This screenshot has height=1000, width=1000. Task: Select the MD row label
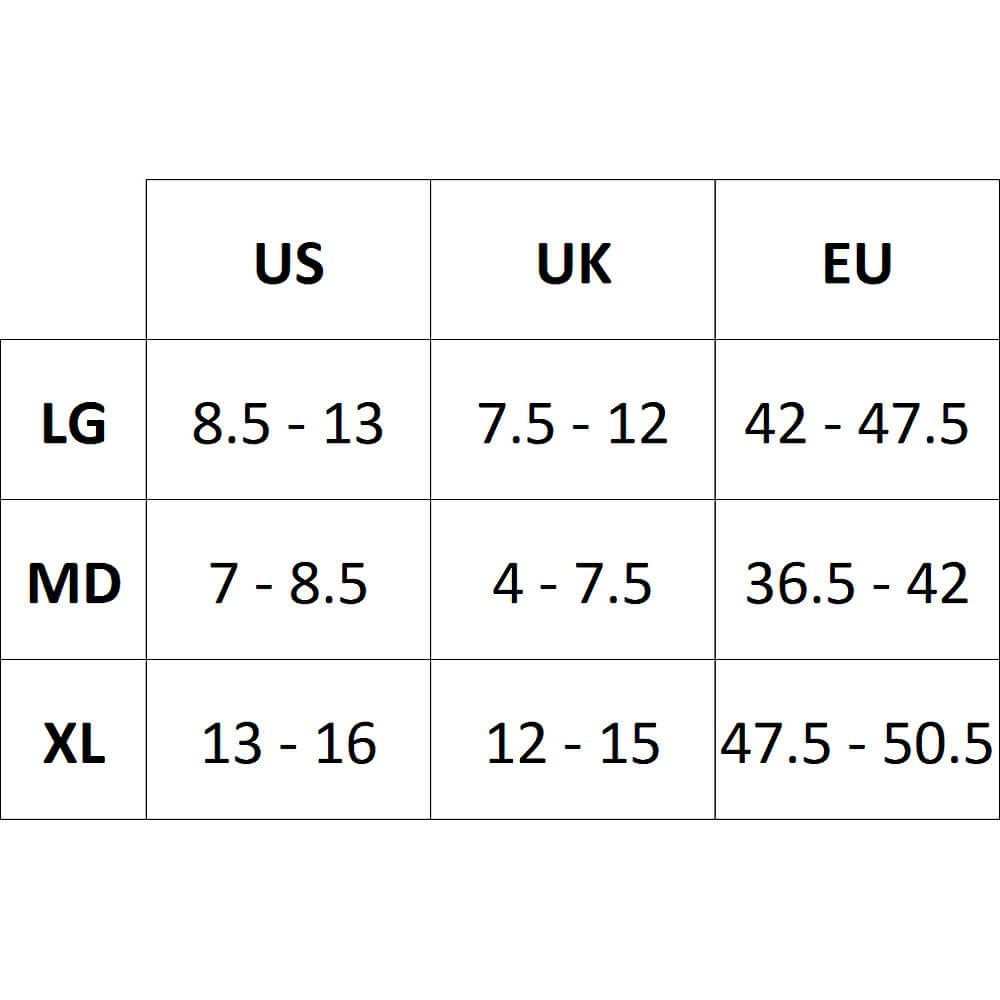coord(73,583)
